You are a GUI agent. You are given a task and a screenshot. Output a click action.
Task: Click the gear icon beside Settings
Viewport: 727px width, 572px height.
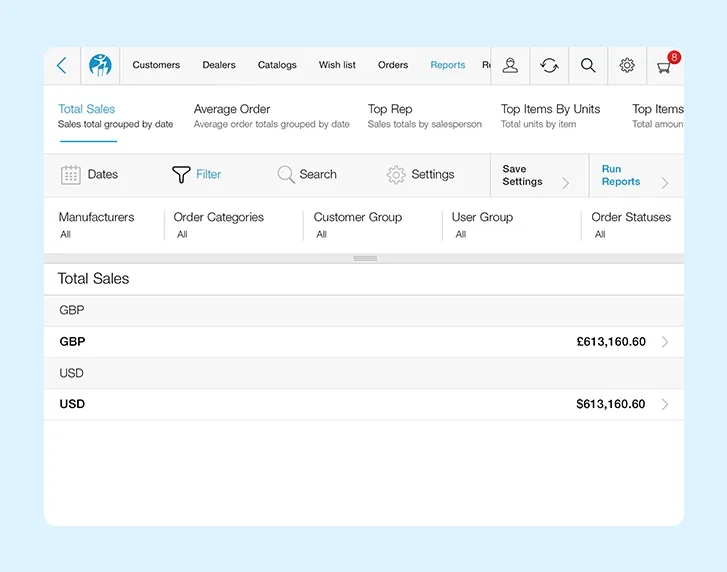click(x=396, y=175)
